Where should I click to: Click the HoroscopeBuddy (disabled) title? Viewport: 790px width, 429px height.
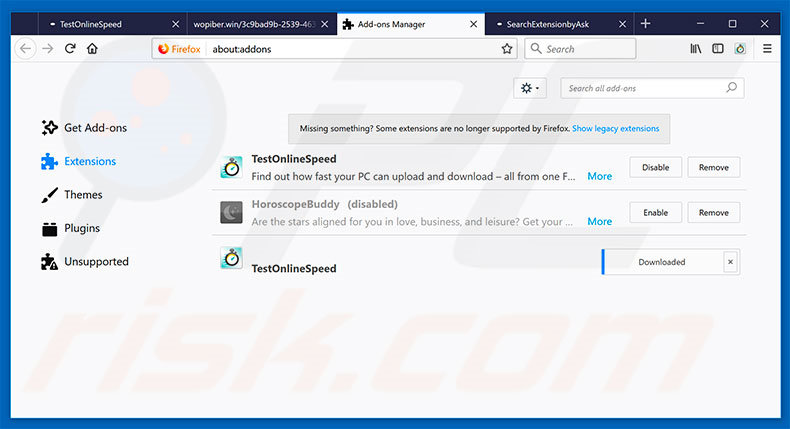(x=324, y=204)
